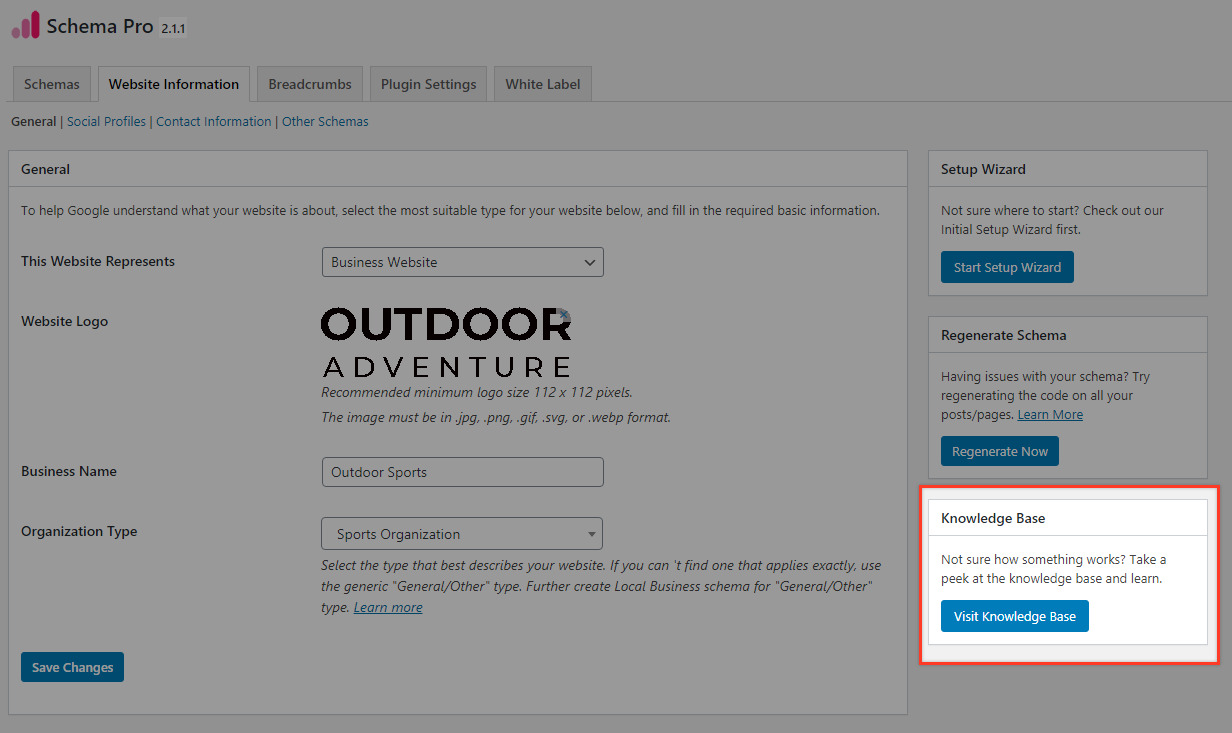This screenshot has height=733, width=1232.
Task: Open the Breadcrumbs tab
Action: click(309, 83)
